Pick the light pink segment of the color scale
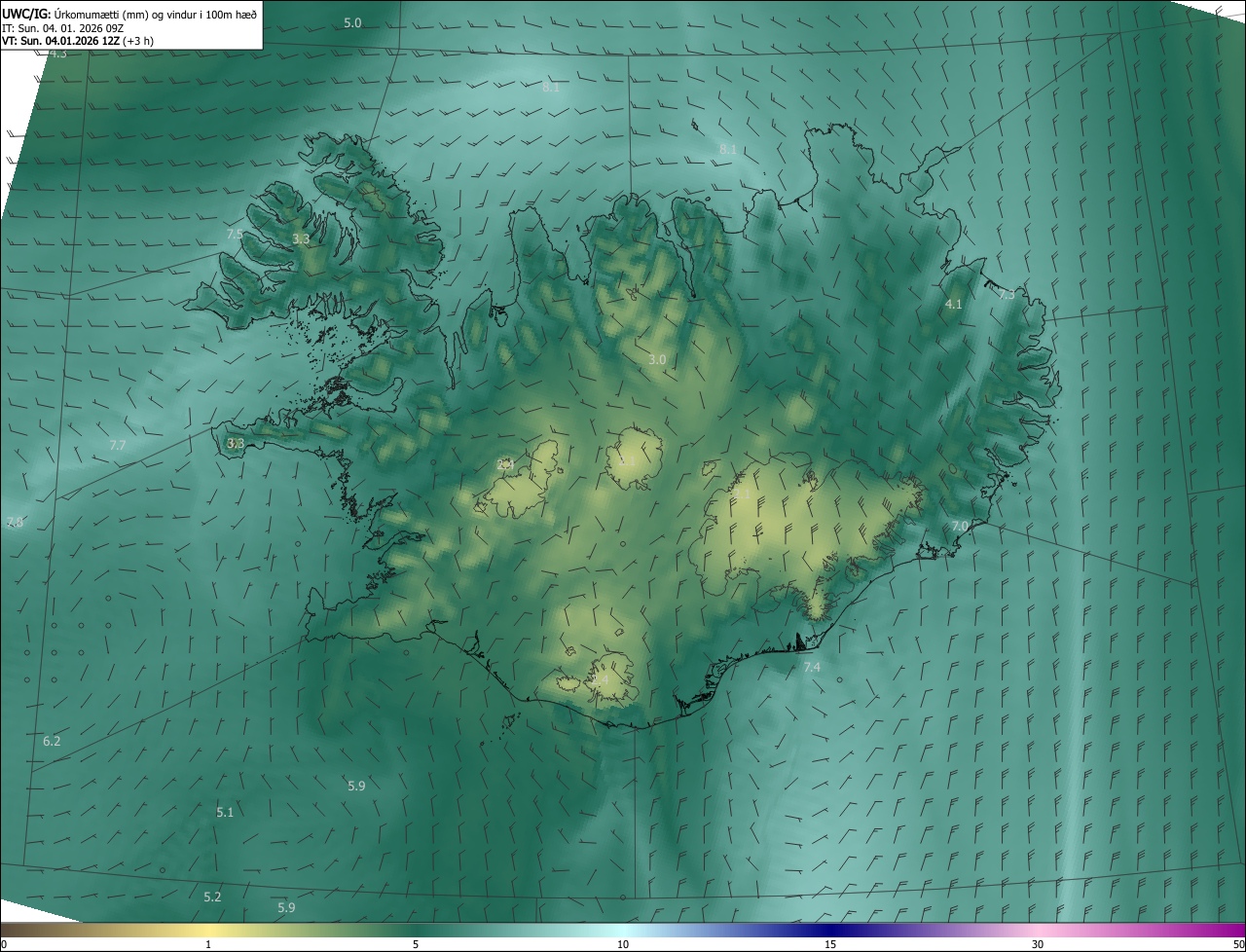1246x952 pixels. pos(1038,931)
